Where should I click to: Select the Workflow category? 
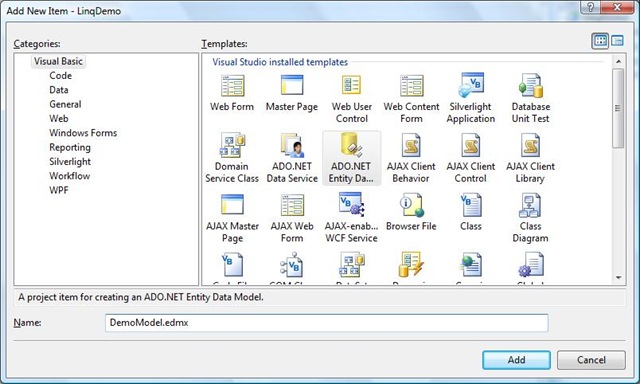pyautogui.click(x=69, y=176)
